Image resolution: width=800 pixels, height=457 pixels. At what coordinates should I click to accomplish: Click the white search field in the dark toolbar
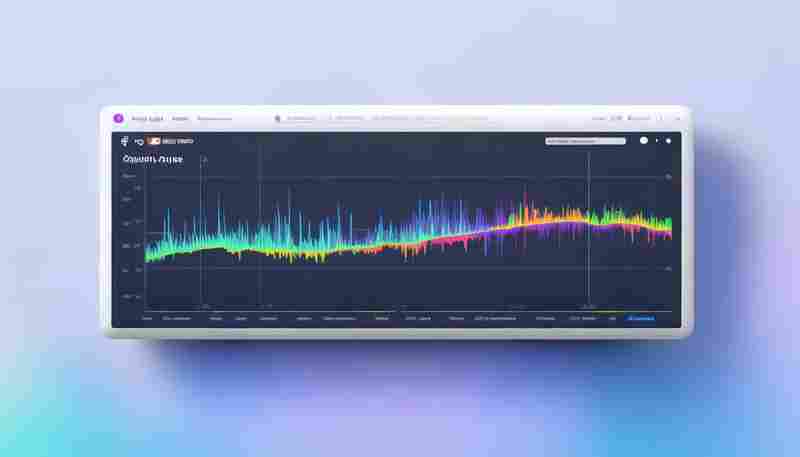pos(585,141)
